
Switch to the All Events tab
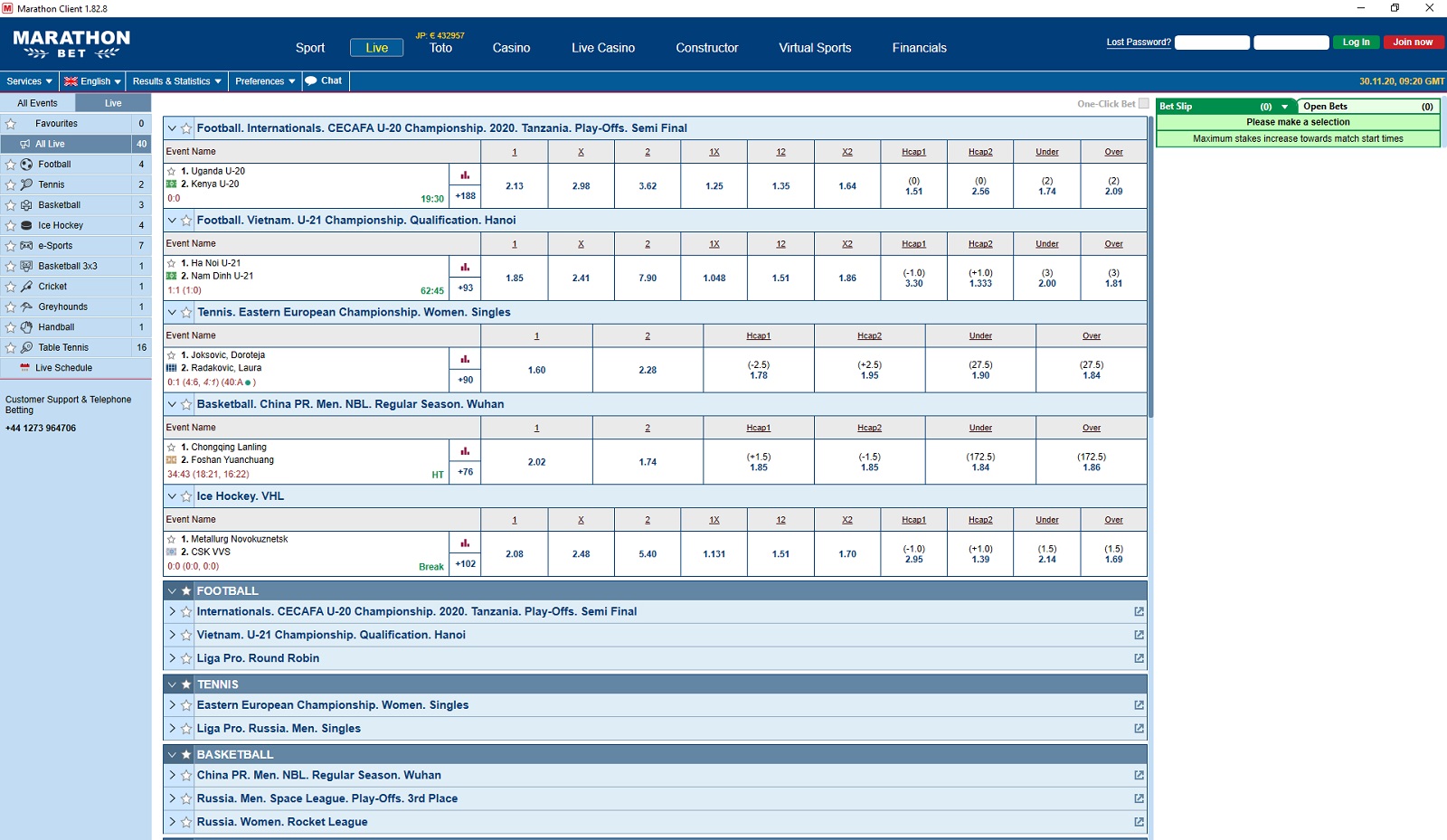click(x=37, y=103)
